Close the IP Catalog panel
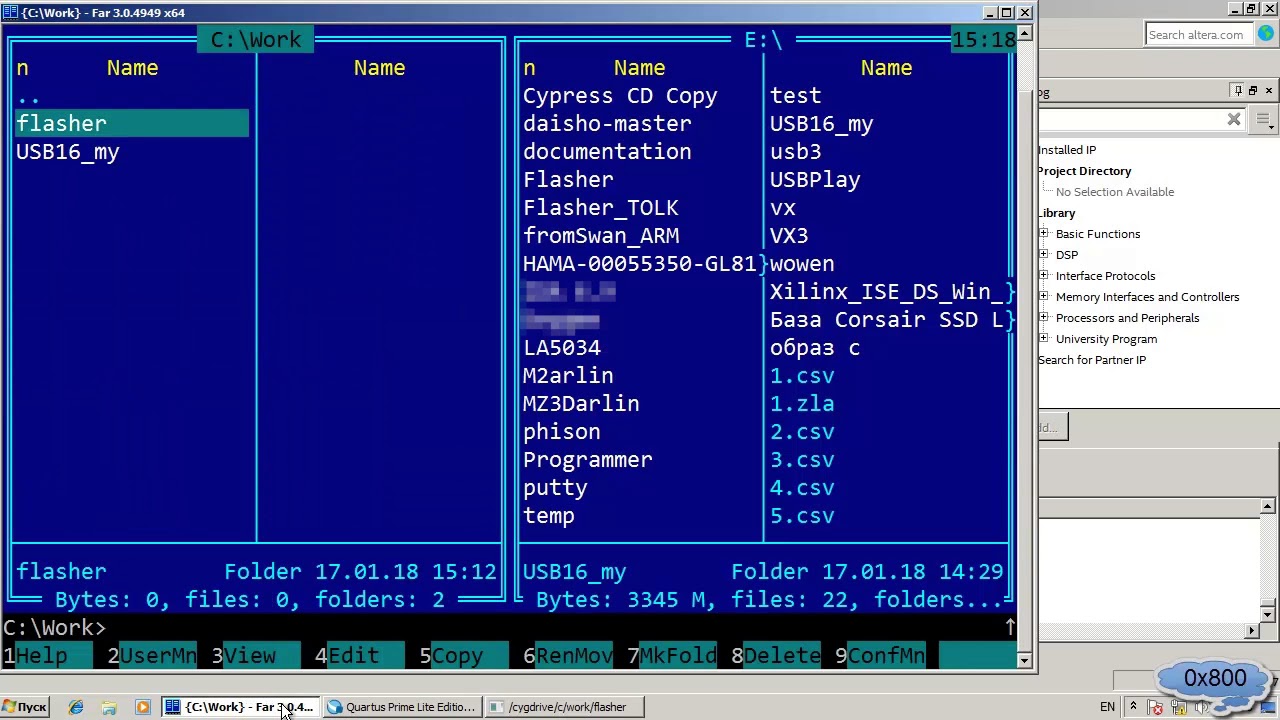Screen dimensions: 1280x720 (x=1268, y=91)
